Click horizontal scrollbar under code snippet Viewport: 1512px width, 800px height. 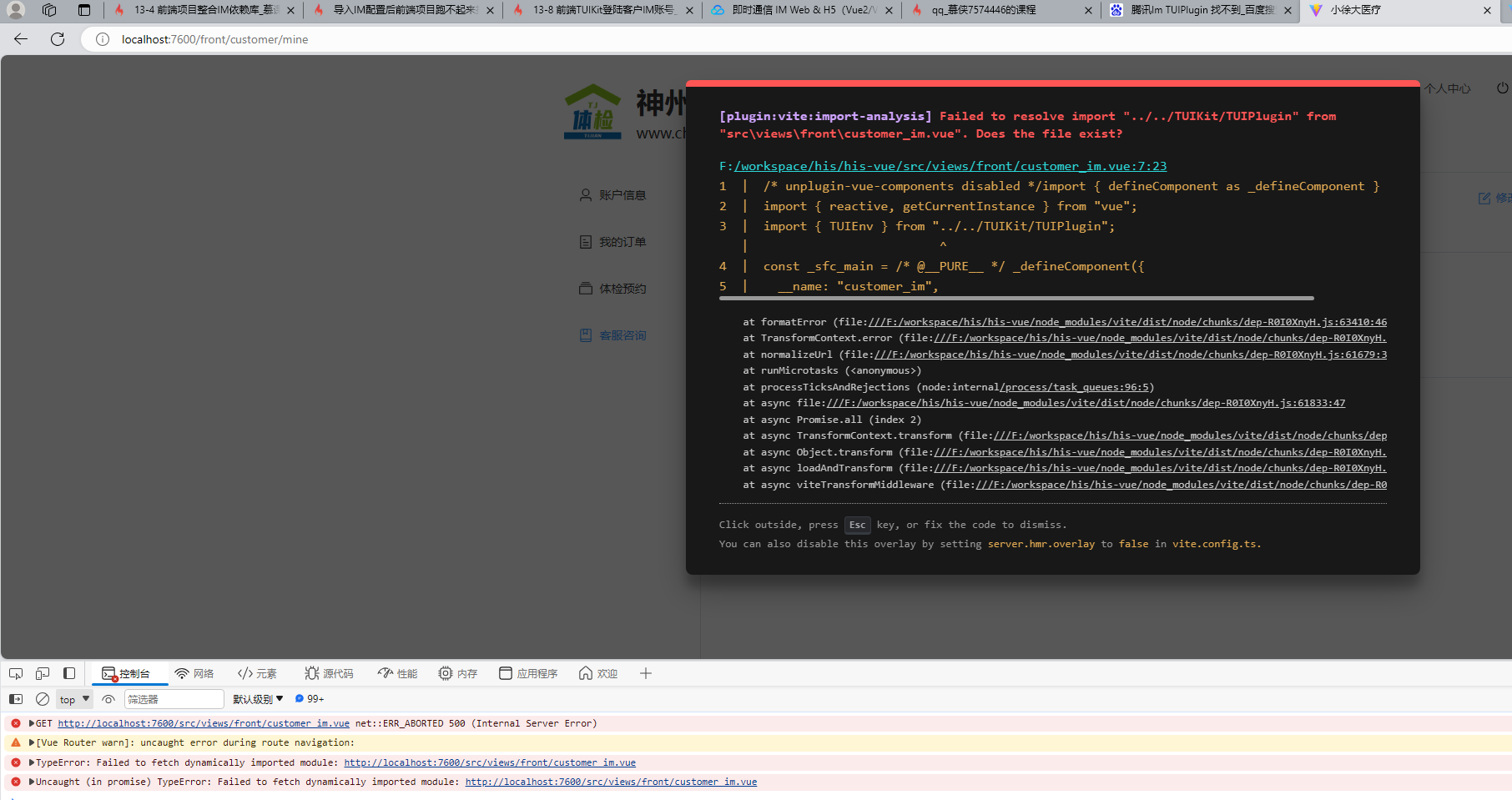coord(1016,298)
